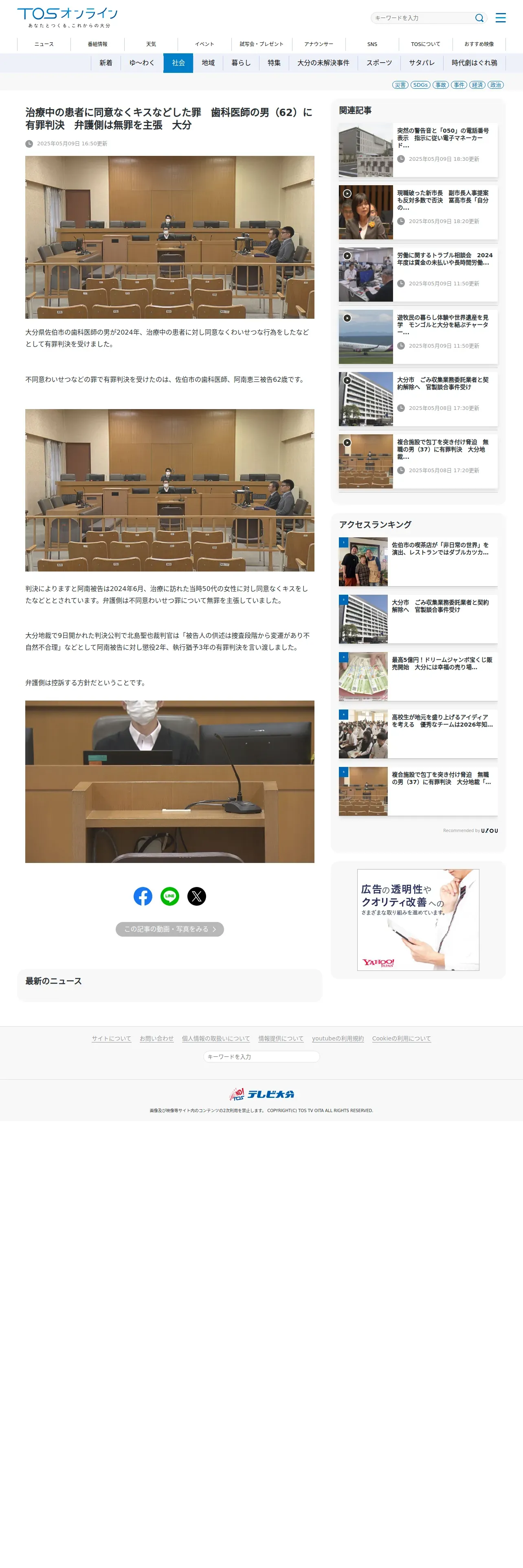Play video icon on 労働に関するトラブル相談 thumbnail
This screenshot has width=523, height=1568.
[347, 256]
